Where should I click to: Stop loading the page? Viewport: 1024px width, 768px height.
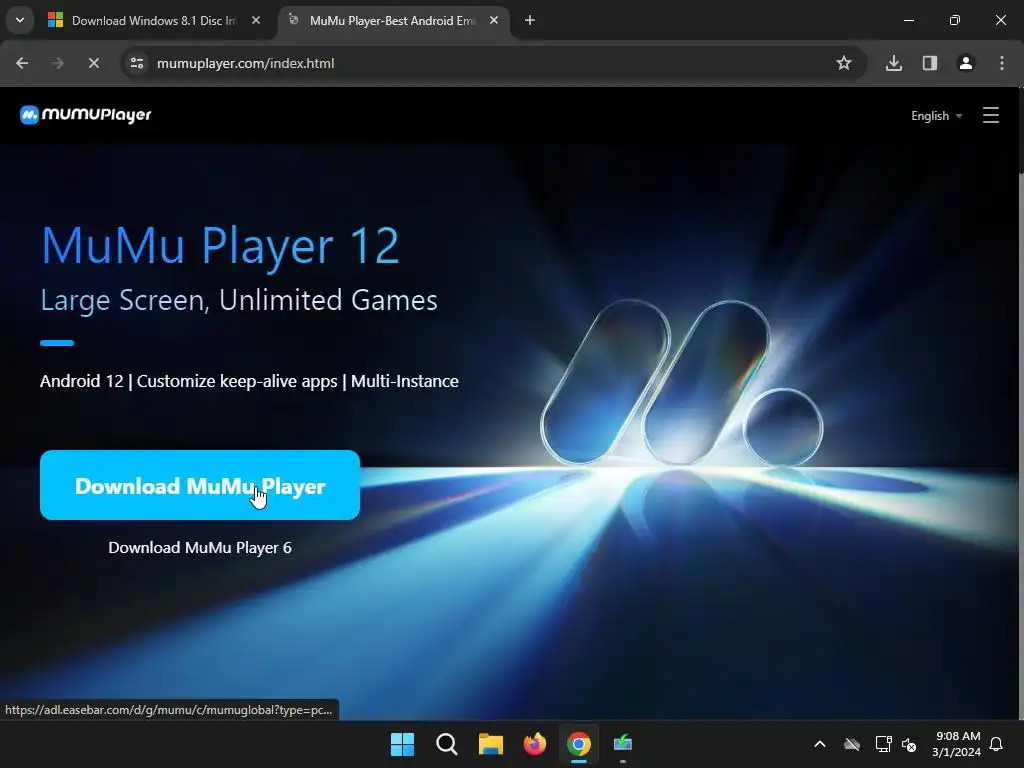click(x=93, y=63)
